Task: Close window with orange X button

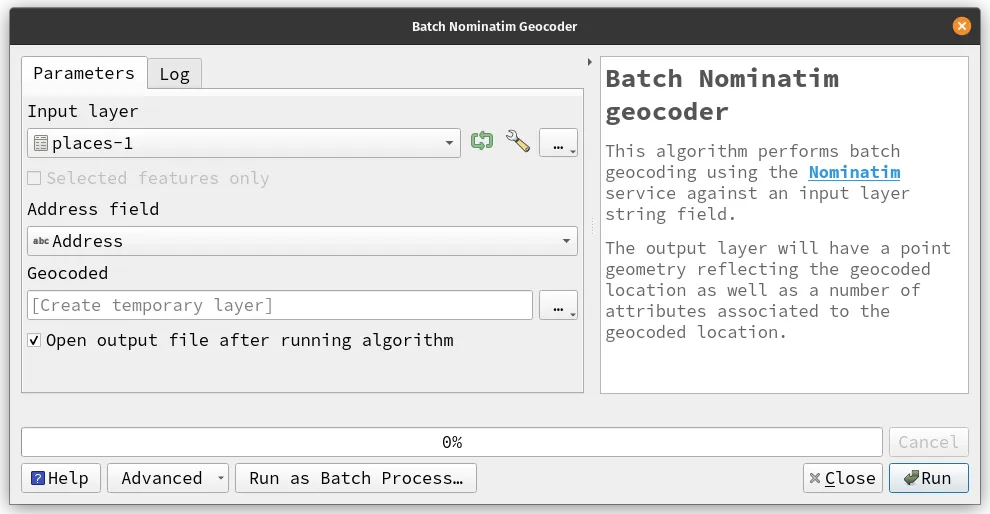Action: pyautogui.click(x=962, y=26)
